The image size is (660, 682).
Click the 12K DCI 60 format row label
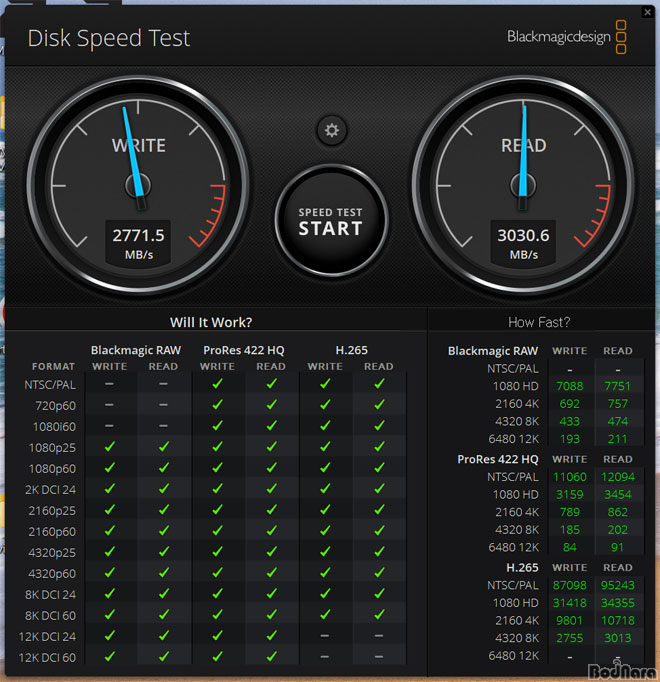tap(47, 658)
